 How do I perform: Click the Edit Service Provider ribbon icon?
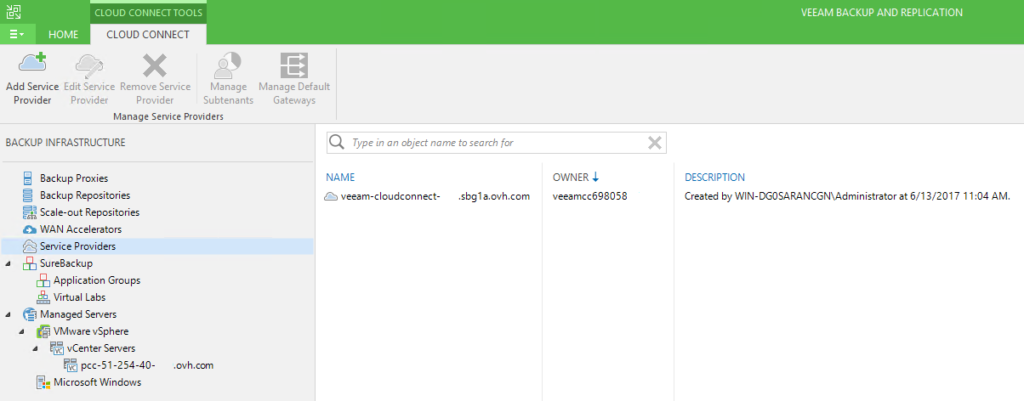click(89, 66)
